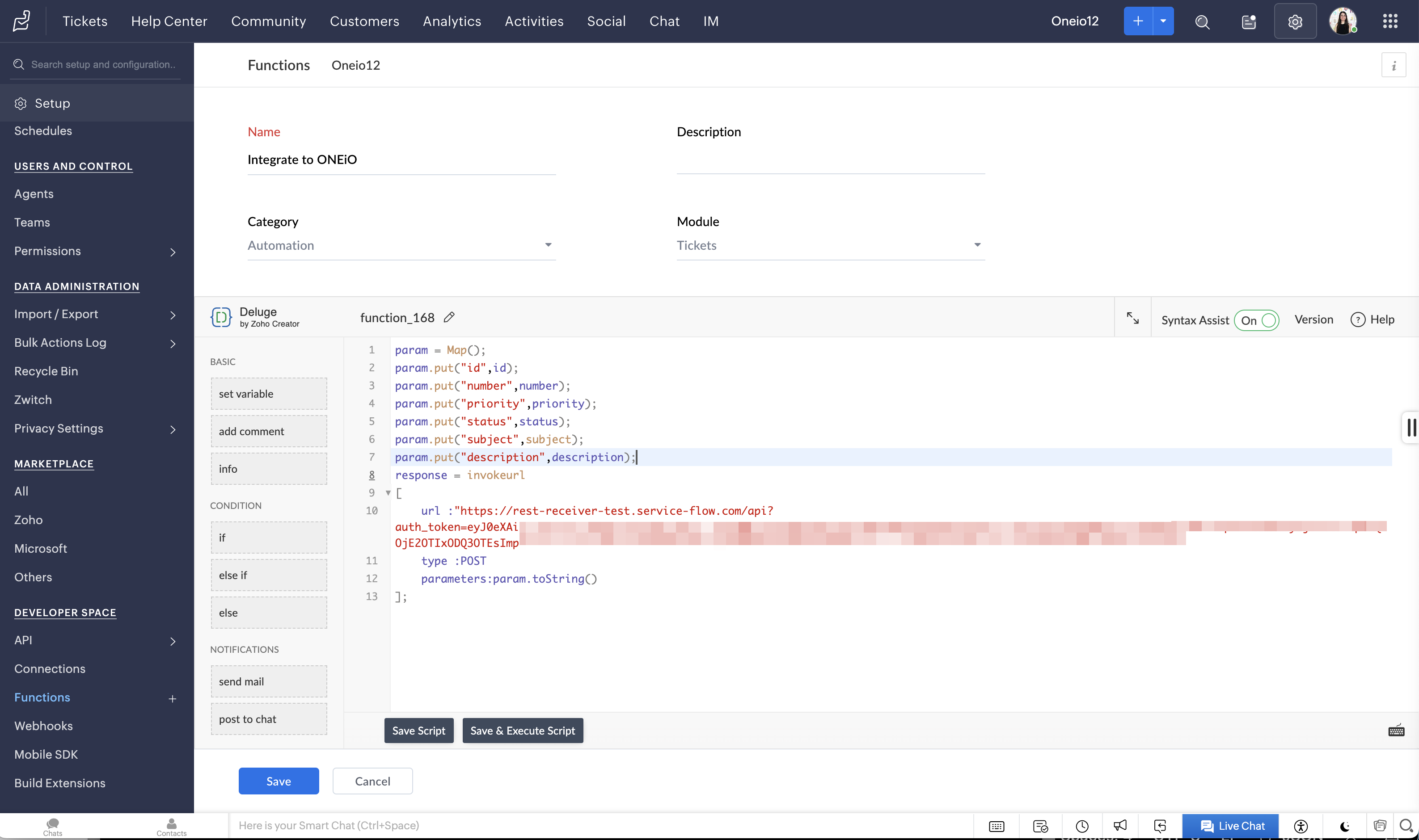Toggle night mode moon icon
Screen dimensions: 1419x840
coord(1345,827)
